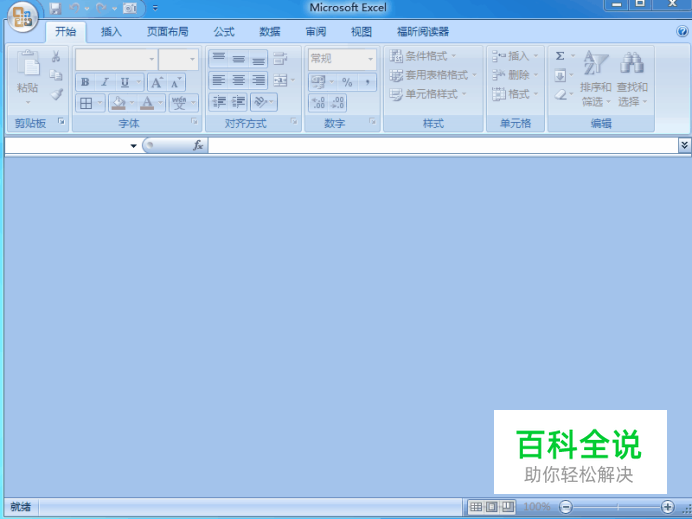Click inside the formula bar input
Screen dimensions: 692x519
pyautogui.click(x=443, y=145)
